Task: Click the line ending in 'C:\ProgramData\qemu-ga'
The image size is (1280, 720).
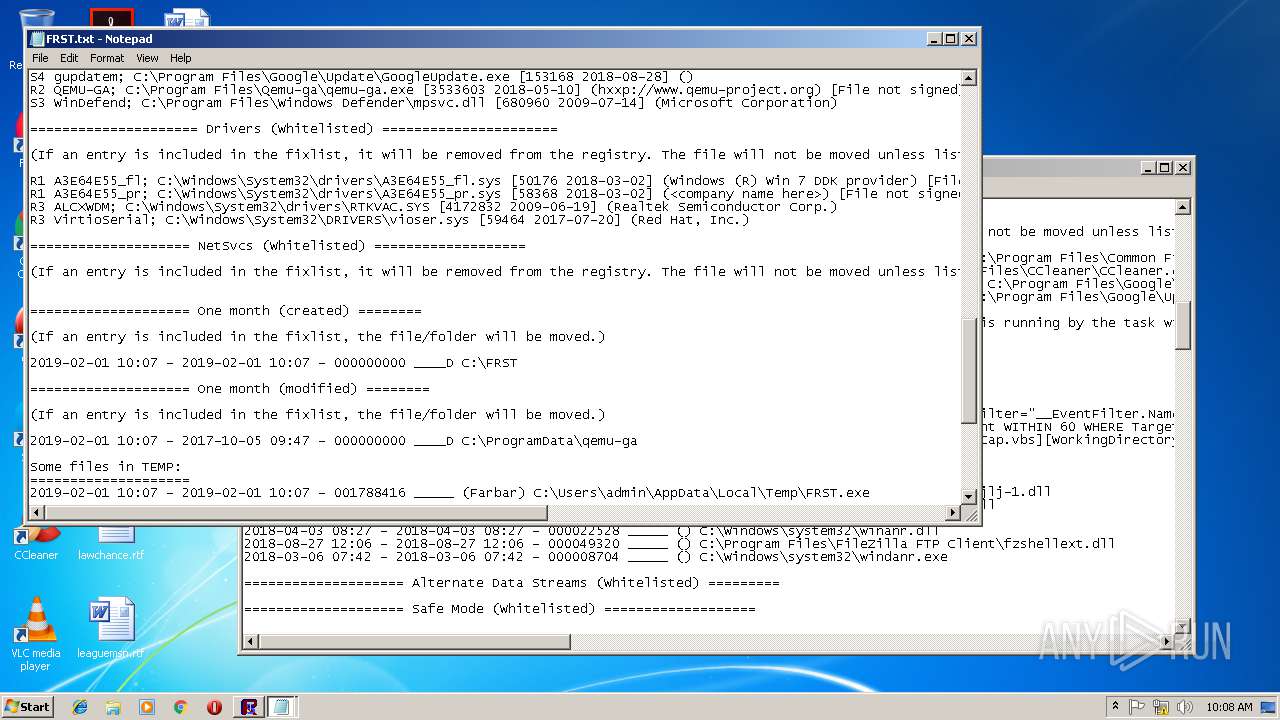Action: coord(333,440)
